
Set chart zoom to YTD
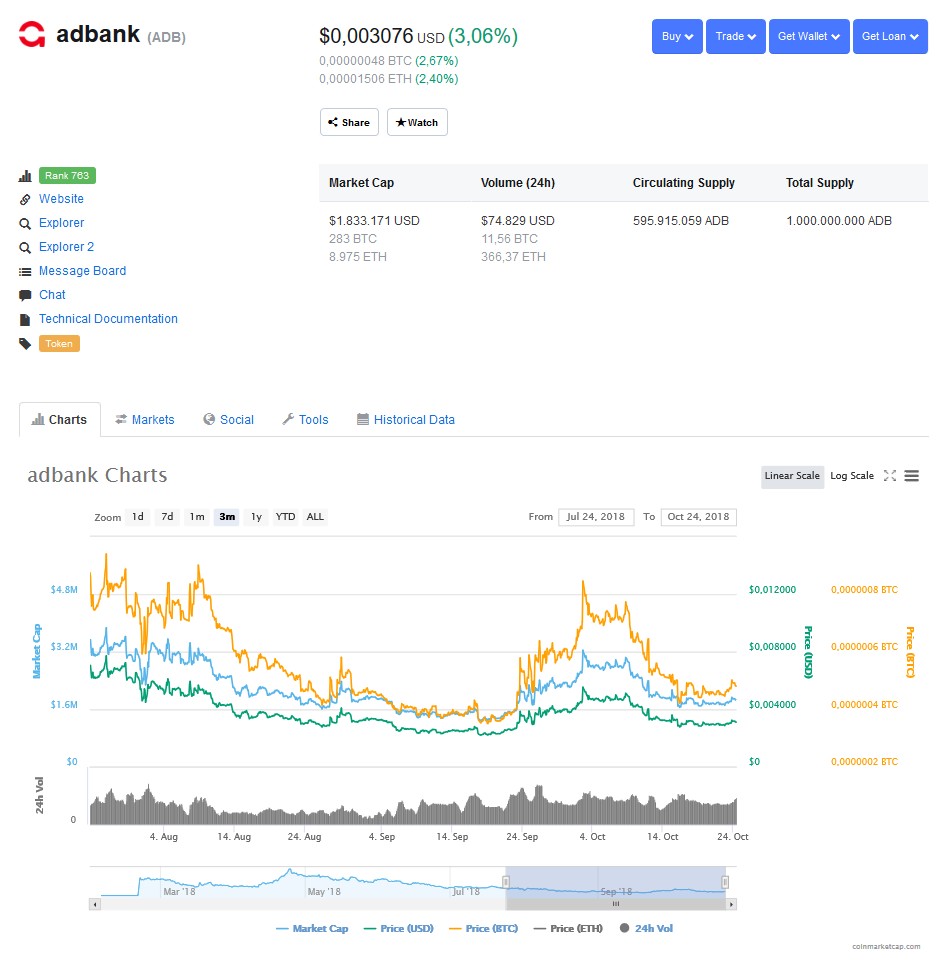286,517
